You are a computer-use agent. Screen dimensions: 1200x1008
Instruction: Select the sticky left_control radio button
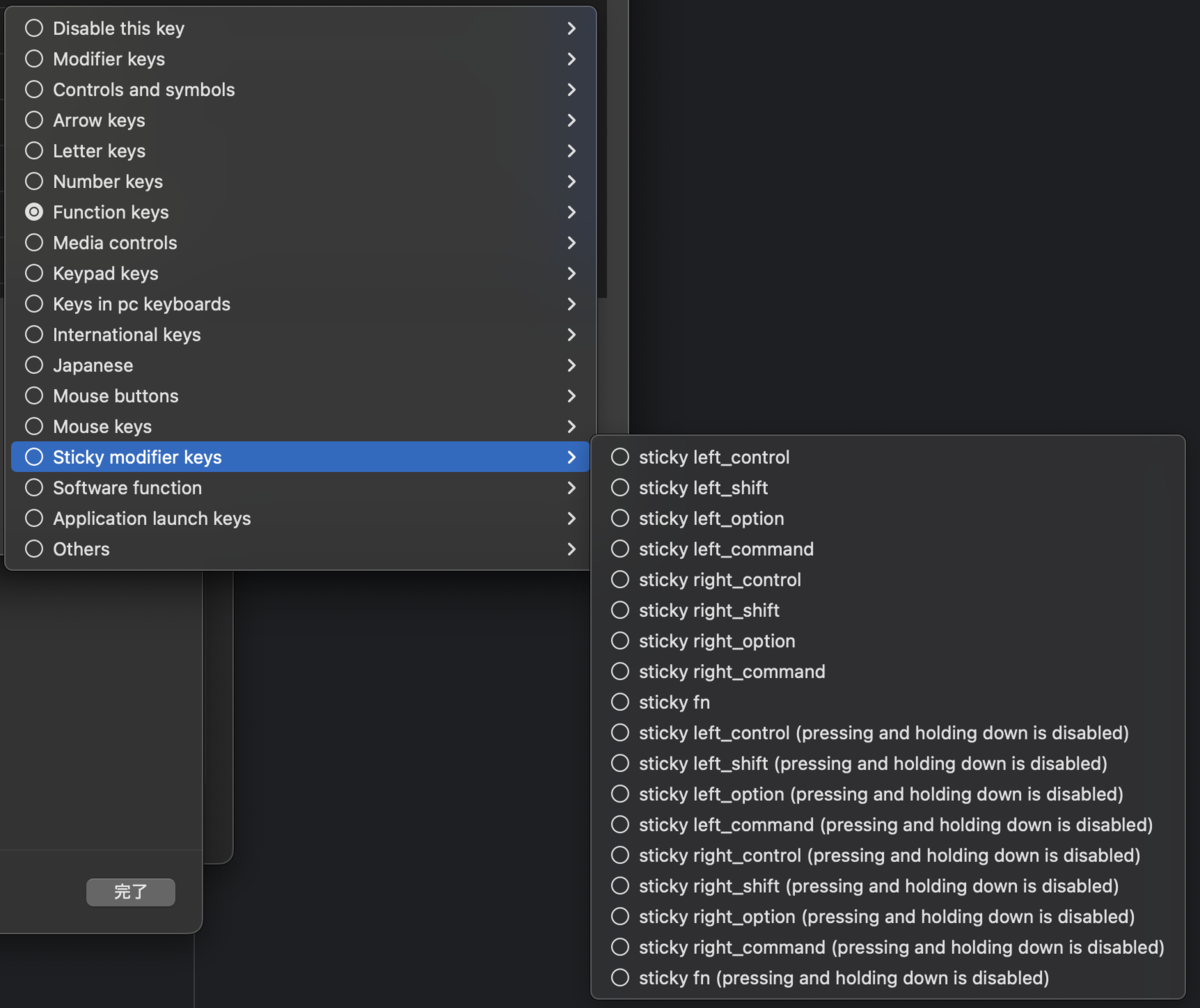(620, 457)
